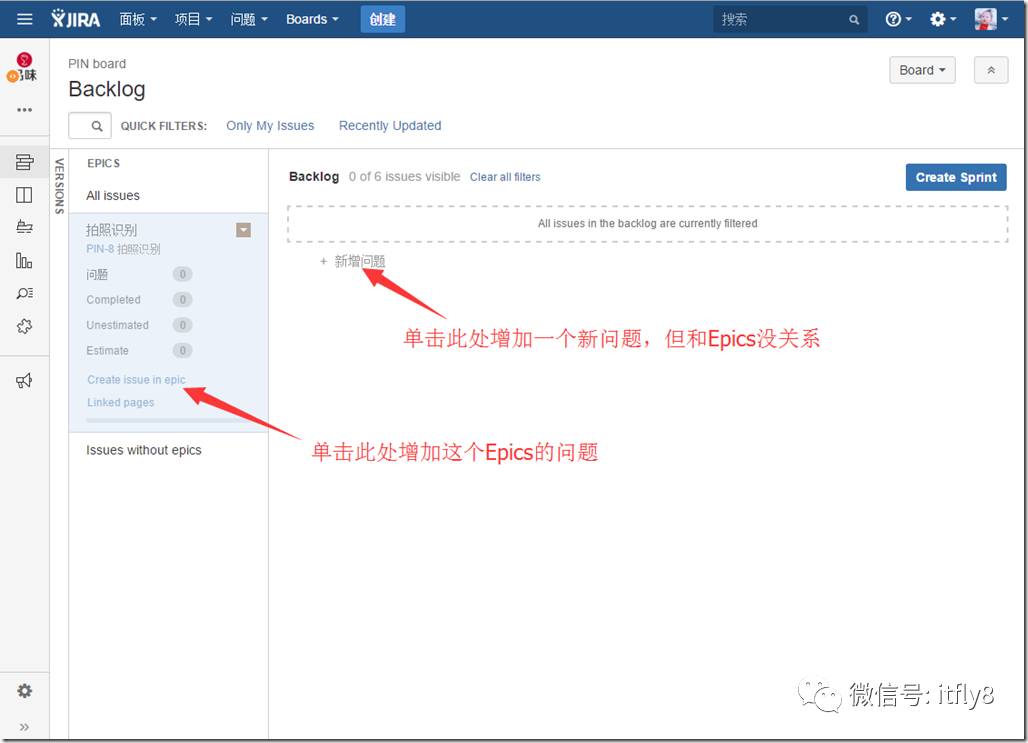Click the JIRA logo

tap(75, 19)
